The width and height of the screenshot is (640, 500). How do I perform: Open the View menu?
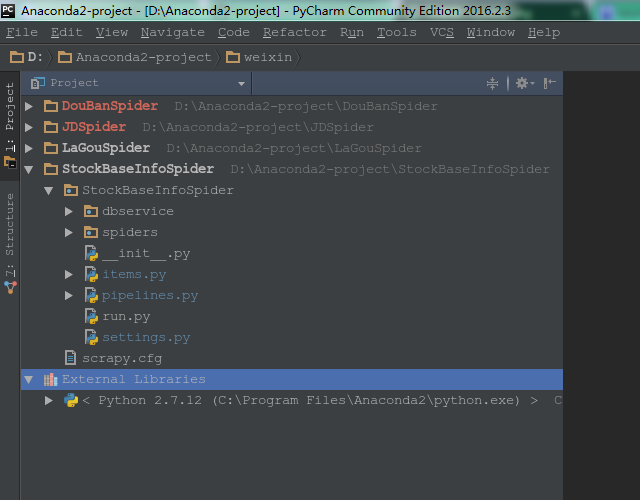click(112, 32)
